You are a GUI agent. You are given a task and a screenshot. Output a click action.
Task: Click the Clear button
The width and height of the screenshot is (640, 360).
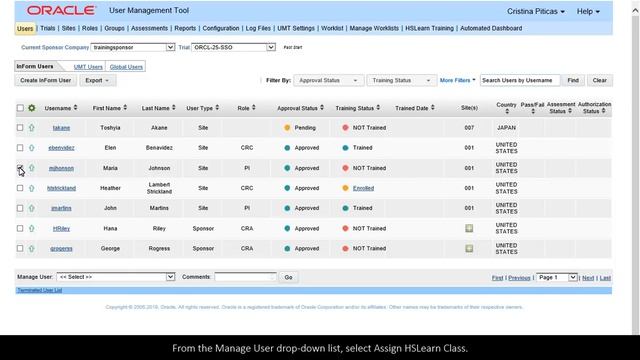pyautogui.click(x=600, y=80)
